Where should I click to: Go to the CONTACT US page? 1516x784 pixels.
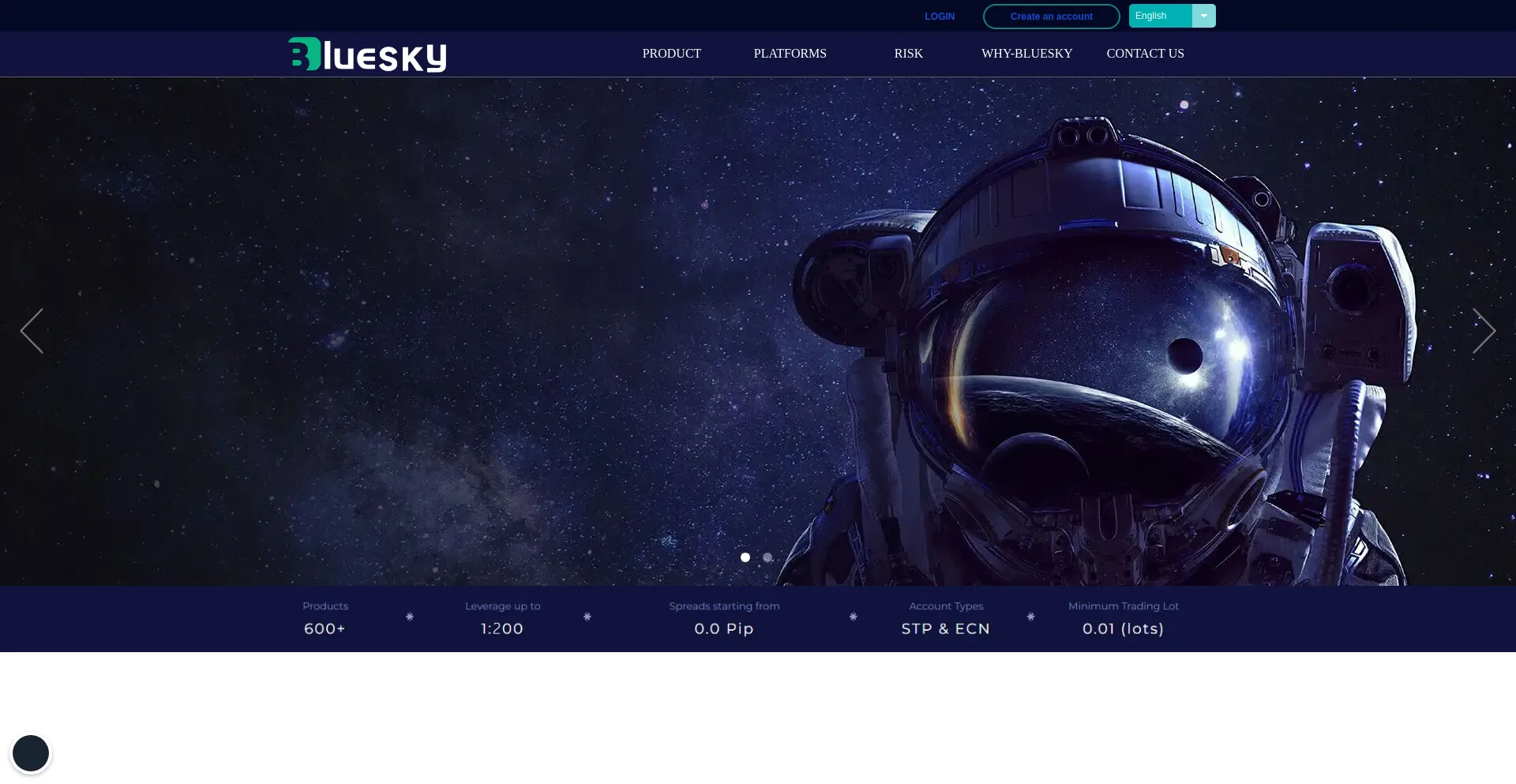point(1145,54)
